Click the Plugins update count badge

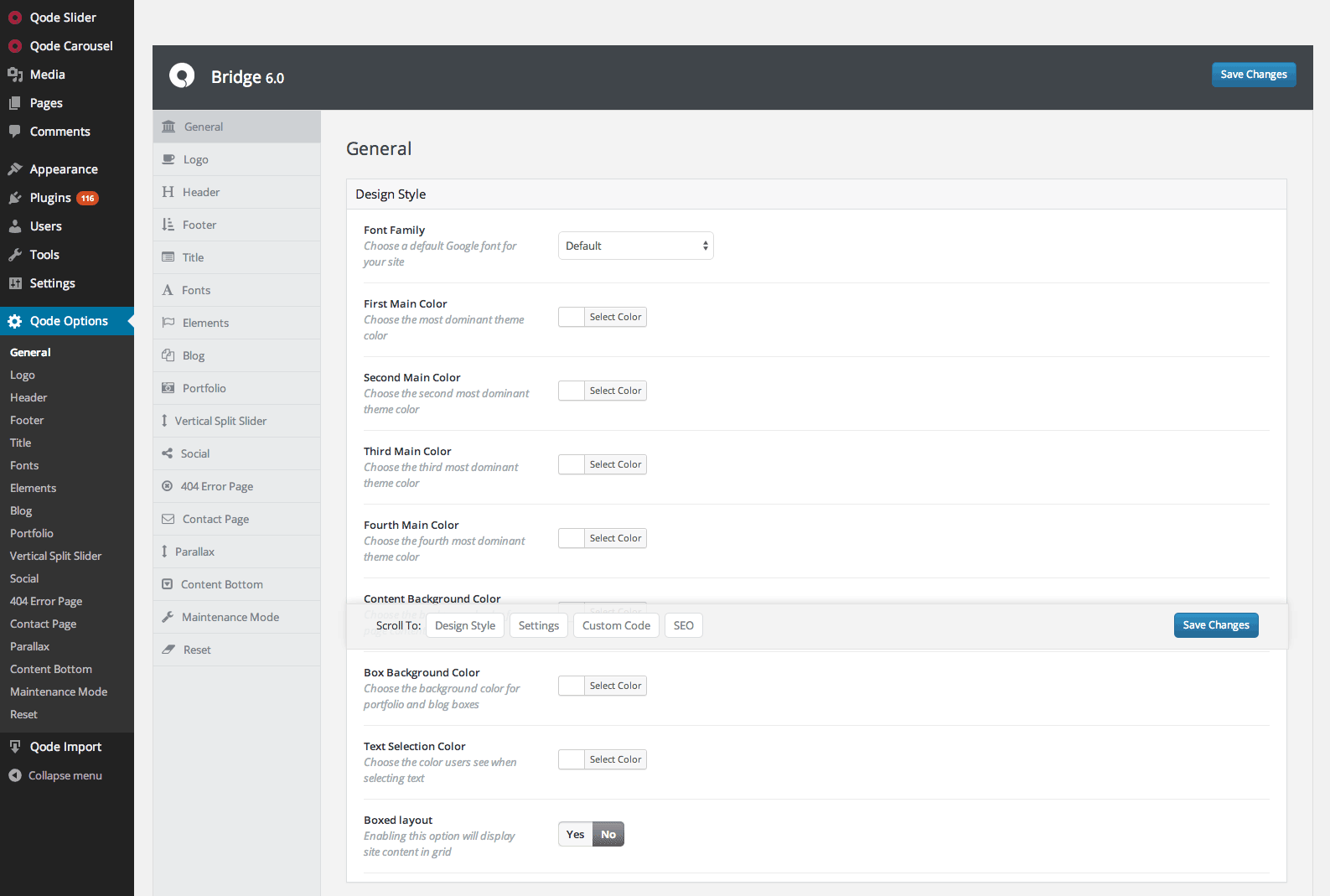tap(88, 199)
